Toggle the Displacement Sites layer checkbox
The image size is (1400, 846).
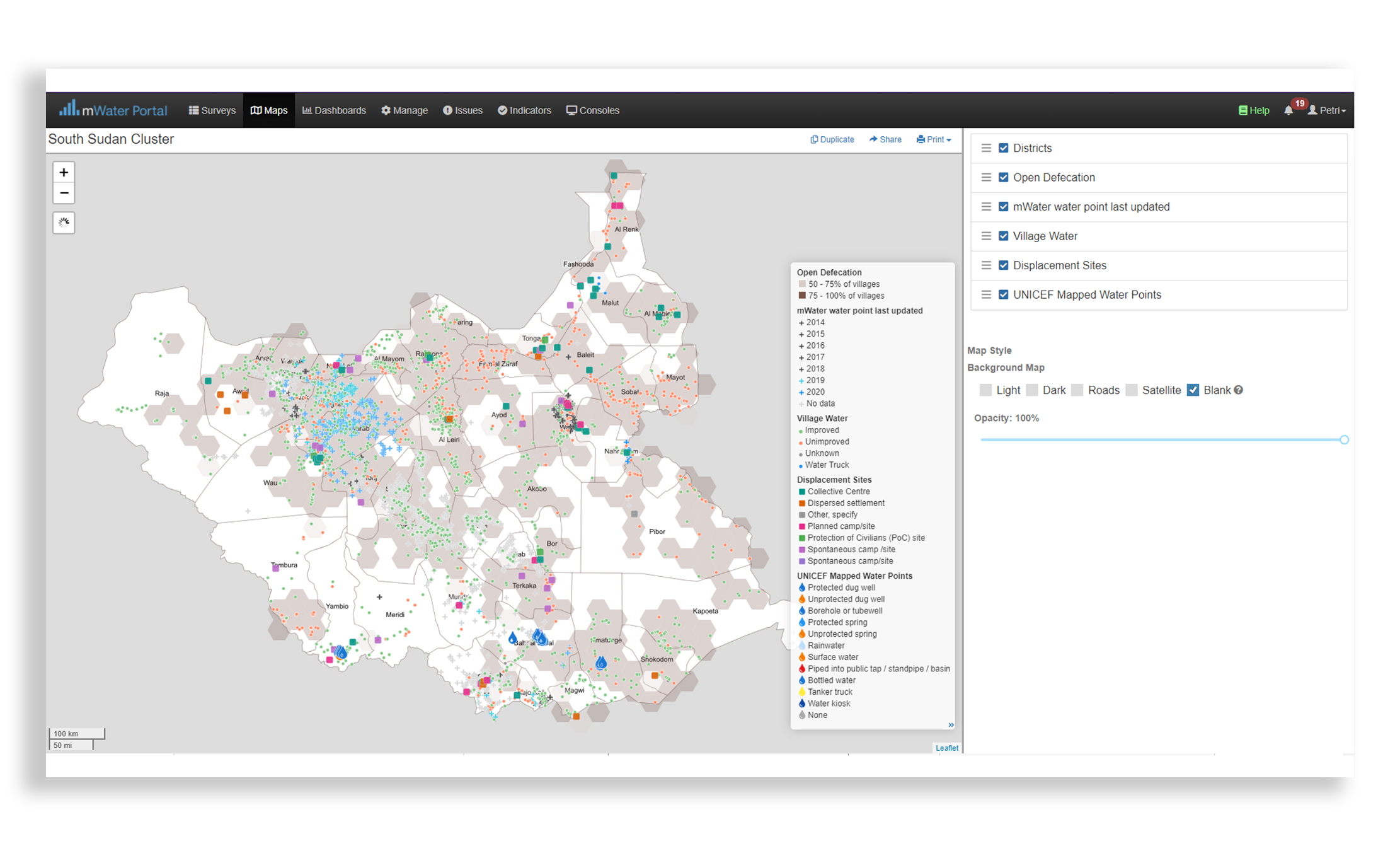(x=1004, y=265)
